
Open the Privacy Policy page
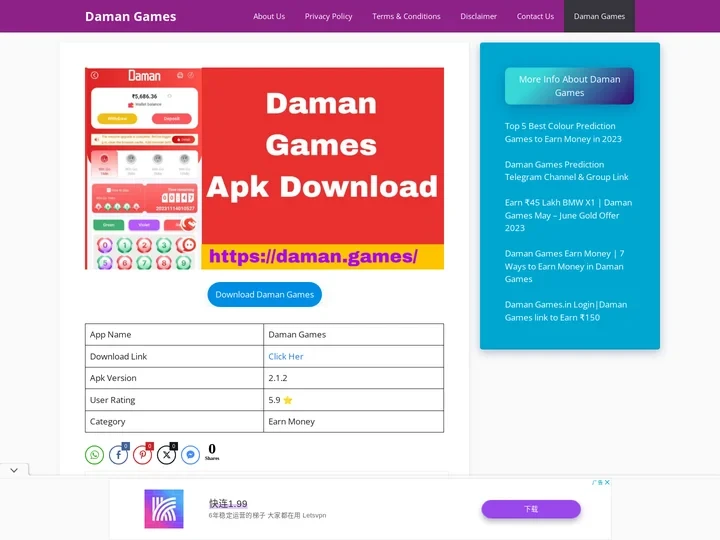point(328,16)
